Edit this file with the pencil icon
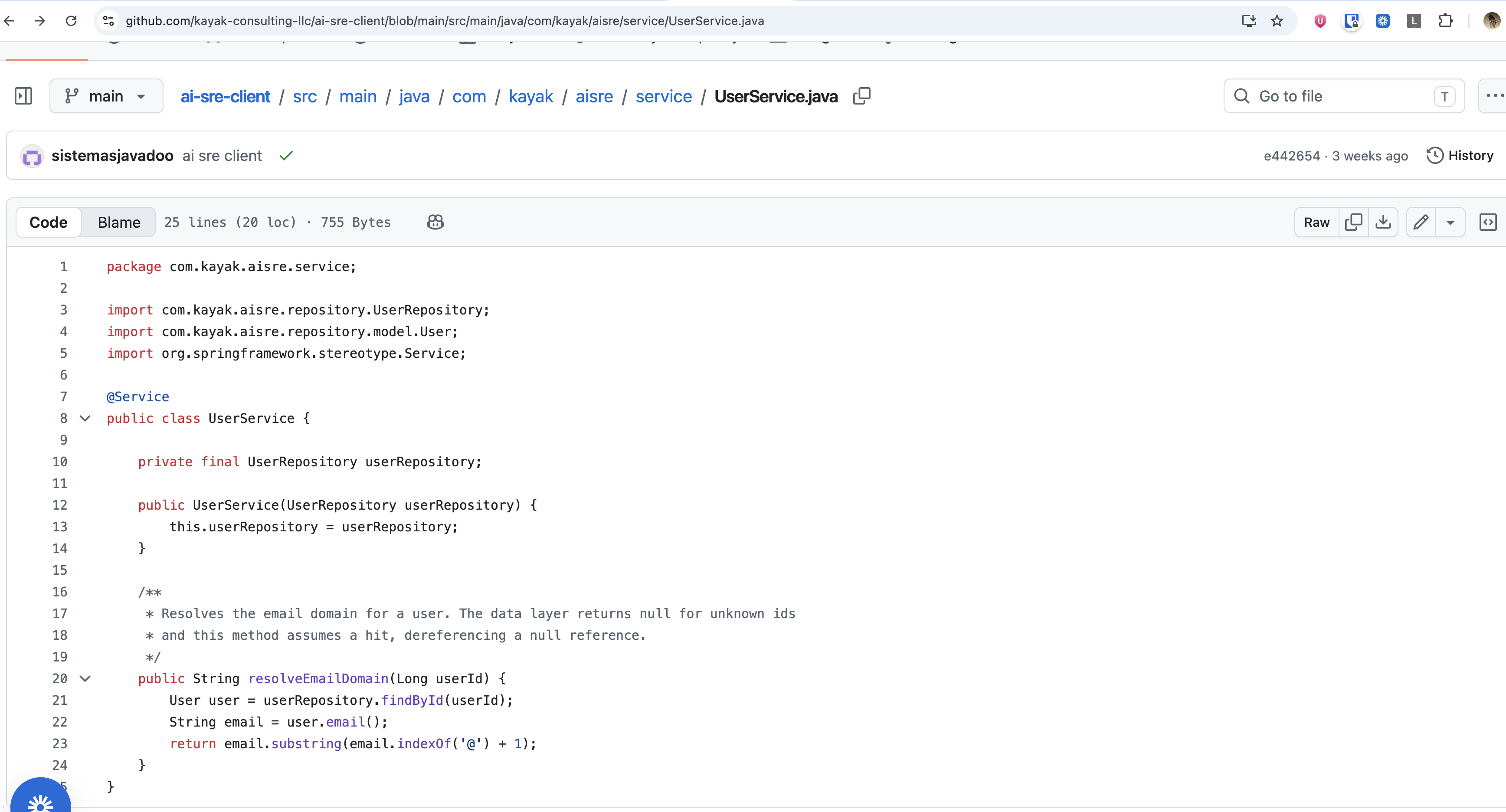Viewport: 1506px width, 812px height. (x=1421, y=222)
